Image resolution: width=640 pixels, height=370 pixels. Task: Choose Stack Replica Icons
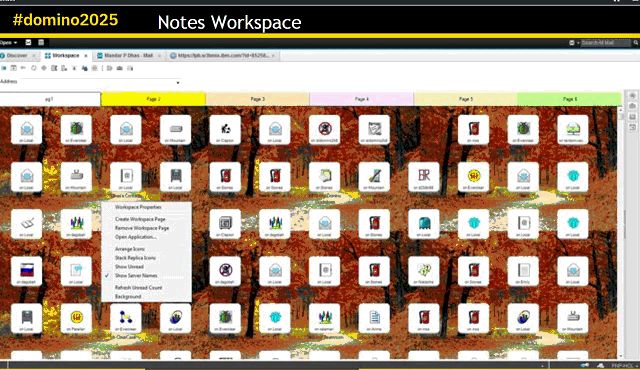[x=135, y=258]
